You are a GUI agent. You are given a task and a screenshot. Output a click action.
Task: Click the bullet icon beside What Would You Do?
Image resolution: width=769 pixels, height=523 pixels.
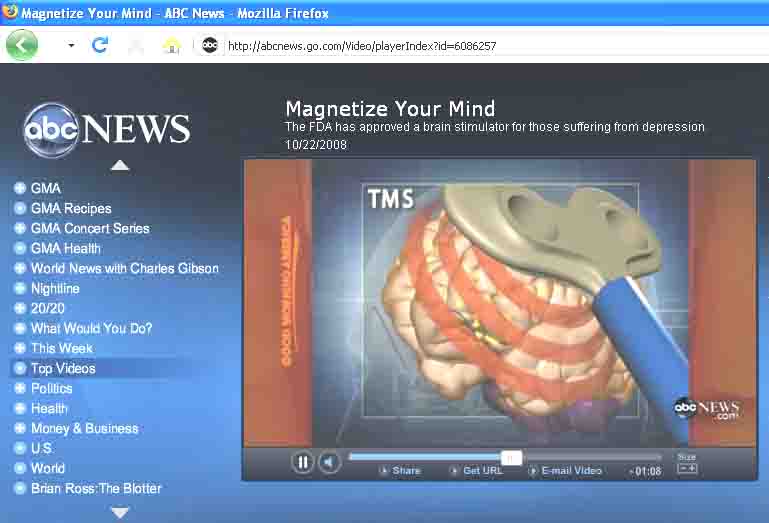coord(20,328)
